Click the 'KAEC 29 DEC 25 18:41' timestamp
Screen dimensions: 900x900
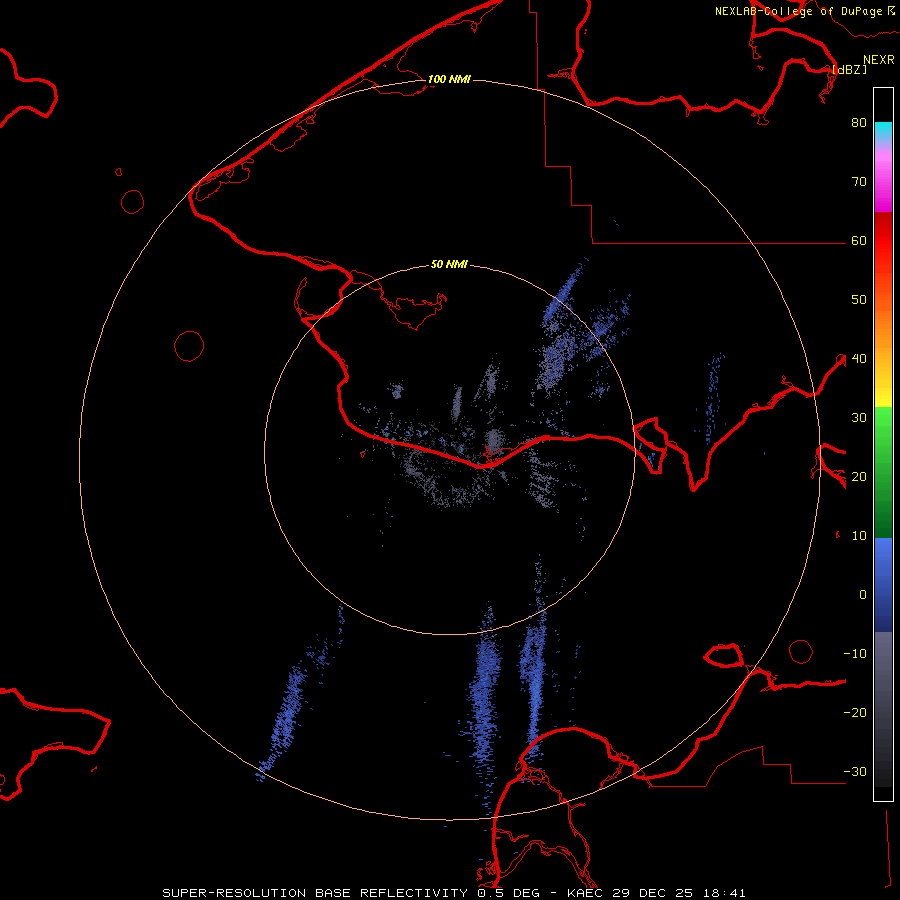pos(656,893)
